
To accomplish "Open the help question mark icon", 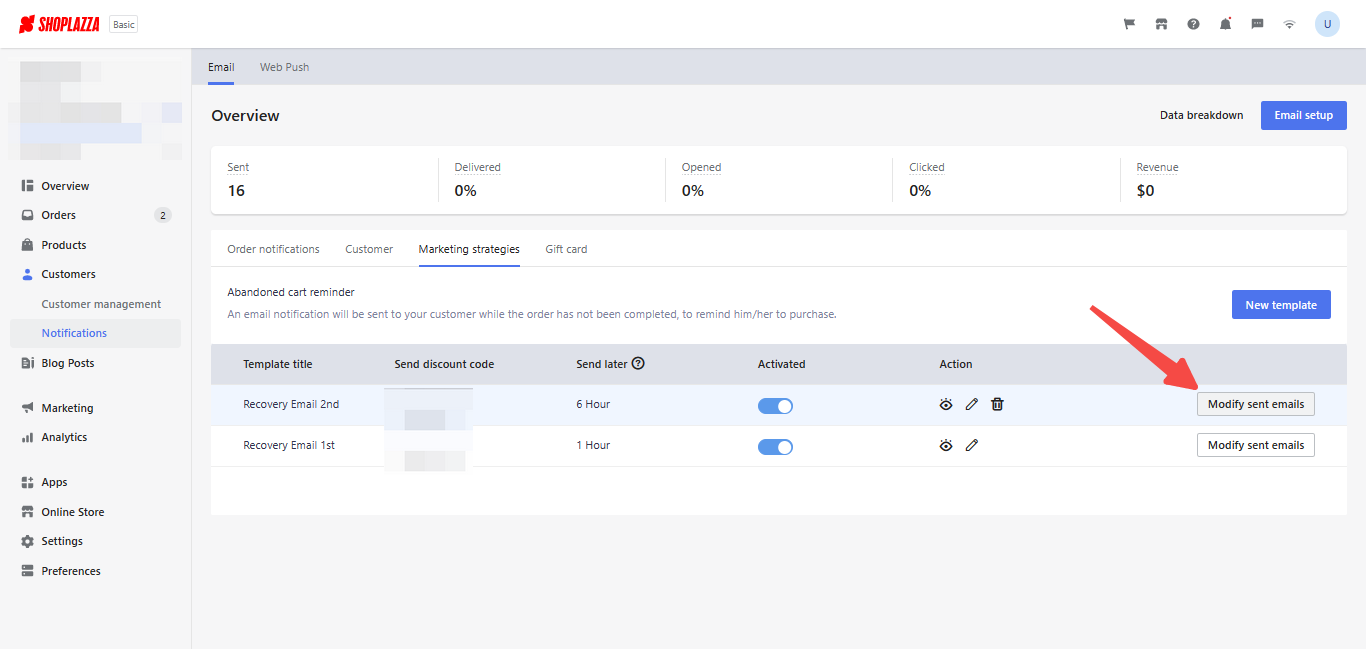I will (1193, 24).
